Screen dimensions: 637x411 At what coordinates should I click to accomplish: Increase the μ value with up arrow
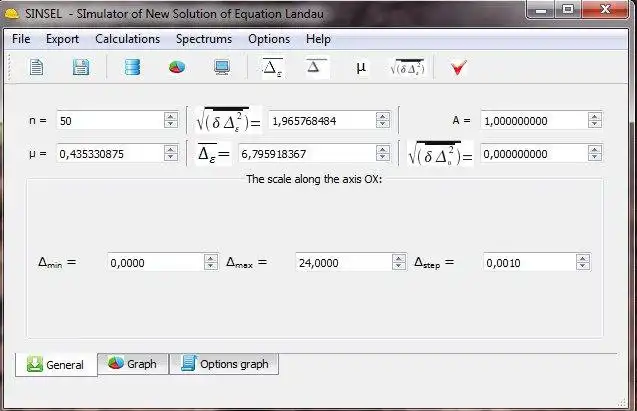point(171,150)
